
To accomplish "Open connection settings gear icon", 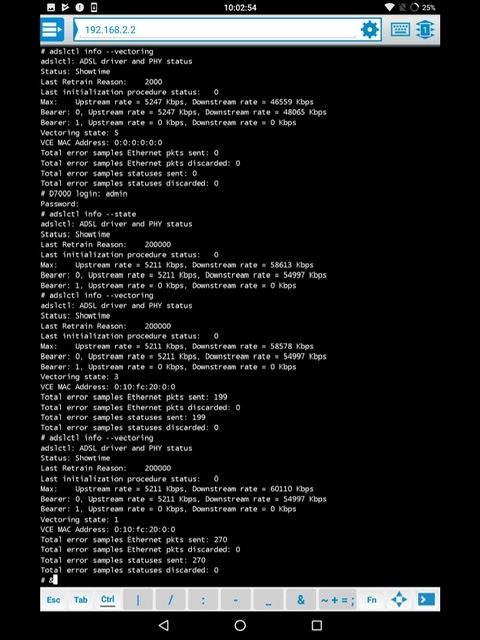I will [x=369, y=29].
